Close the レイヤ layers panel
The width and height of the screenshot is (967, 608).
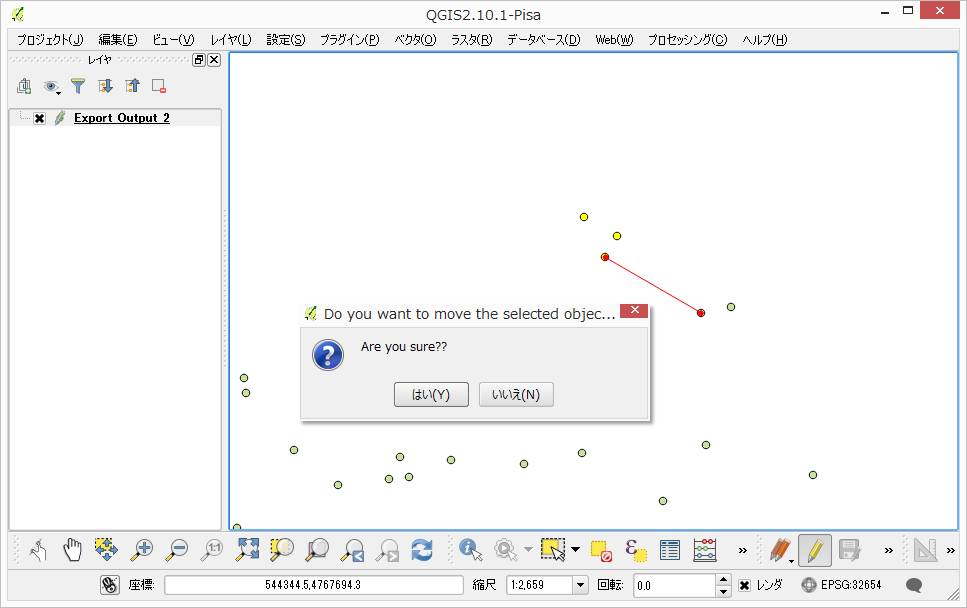tap(214, 60)
